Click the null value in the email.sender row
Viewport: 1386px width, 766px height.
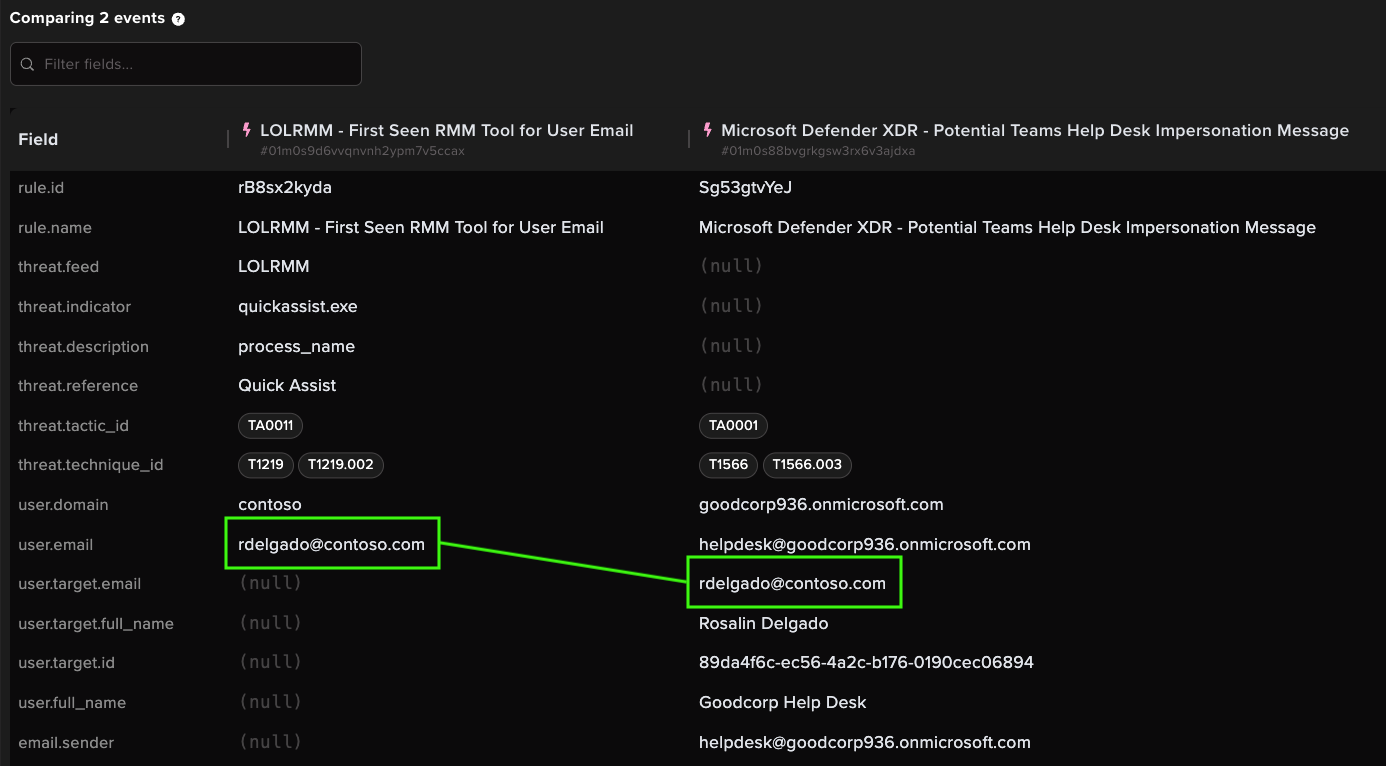click(x=270, y=742)
